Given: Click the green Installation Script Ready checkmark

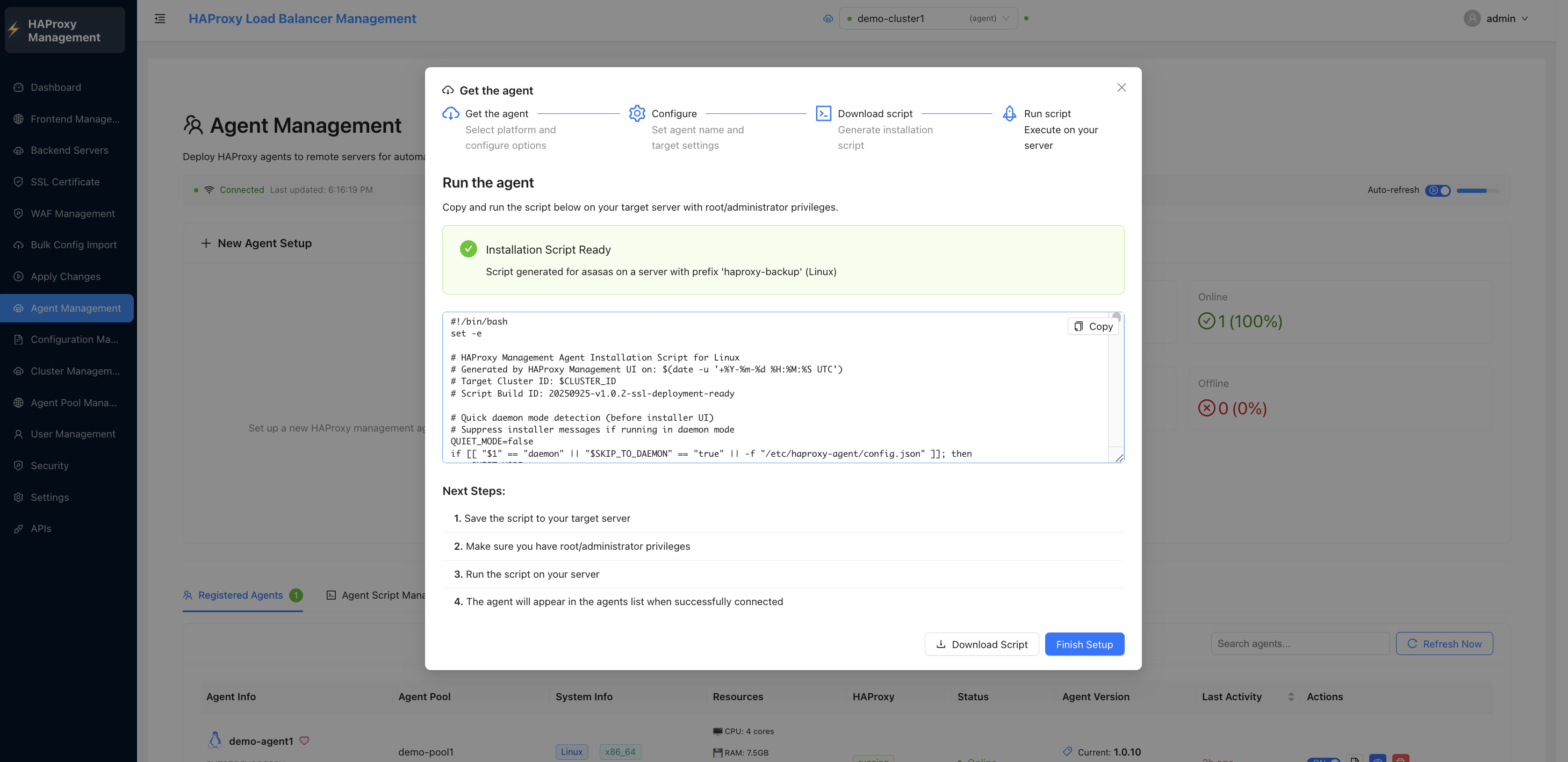Looking at the screenshot, I should click(x=468, y=249).
